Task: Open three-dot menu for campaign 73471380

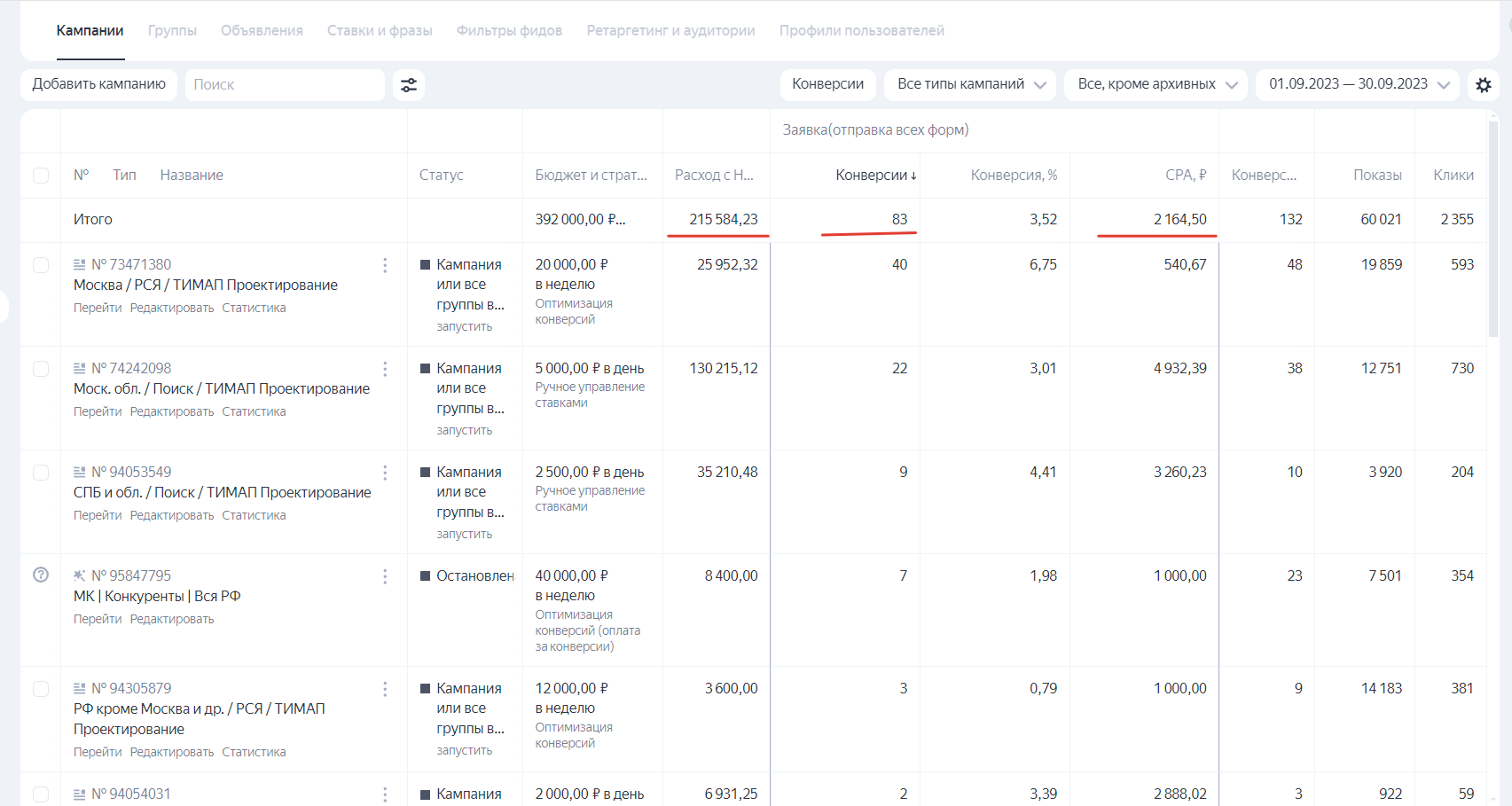Action: 385,265
